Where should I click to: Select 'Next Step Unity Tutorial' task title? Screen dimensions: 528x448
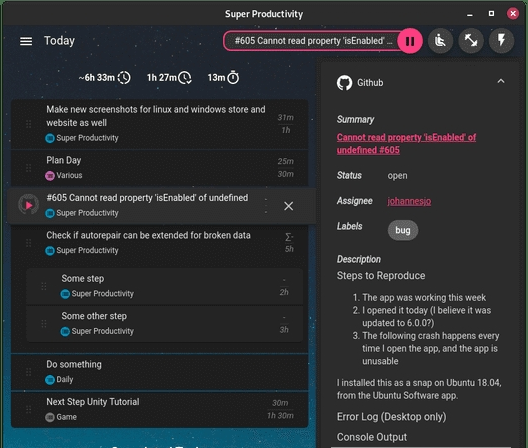pyautogui.click(x=93, y=402)
